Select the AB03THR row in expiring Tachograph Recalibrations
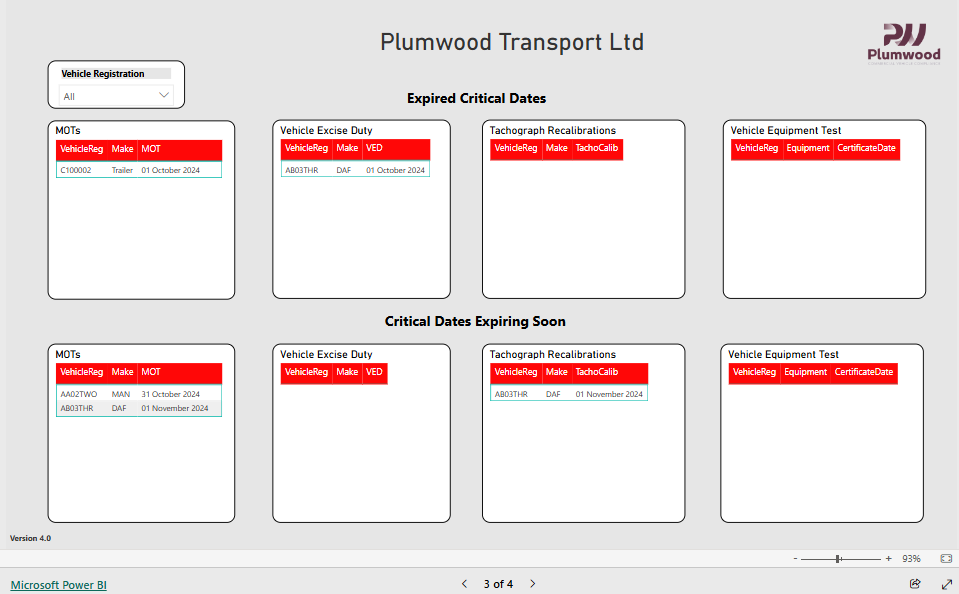The image size is (959, 594). (x=568, y=394)
